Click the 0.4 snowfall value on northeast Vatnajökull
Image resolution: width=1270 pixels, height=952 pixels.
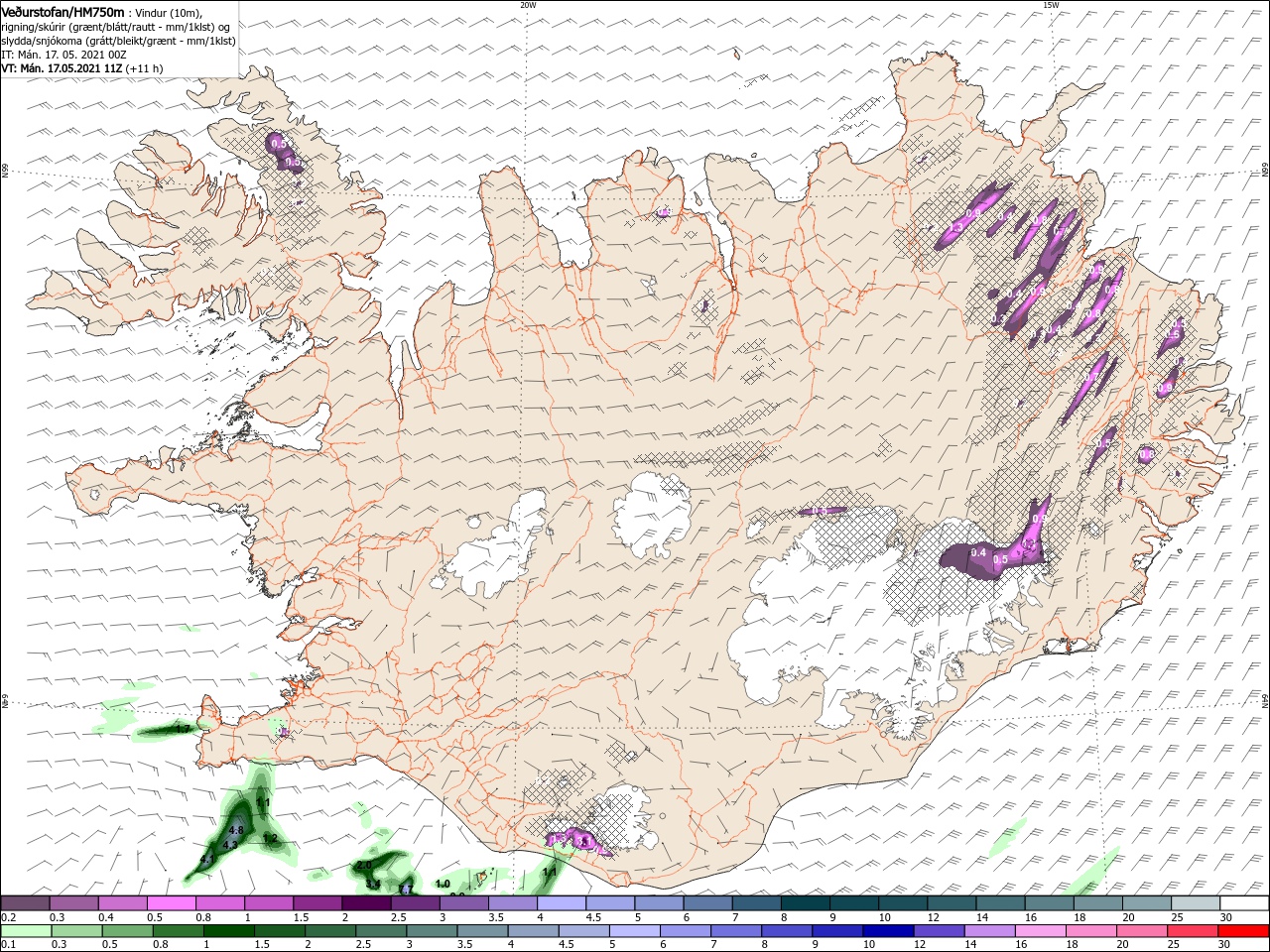(x=978, y=552)
